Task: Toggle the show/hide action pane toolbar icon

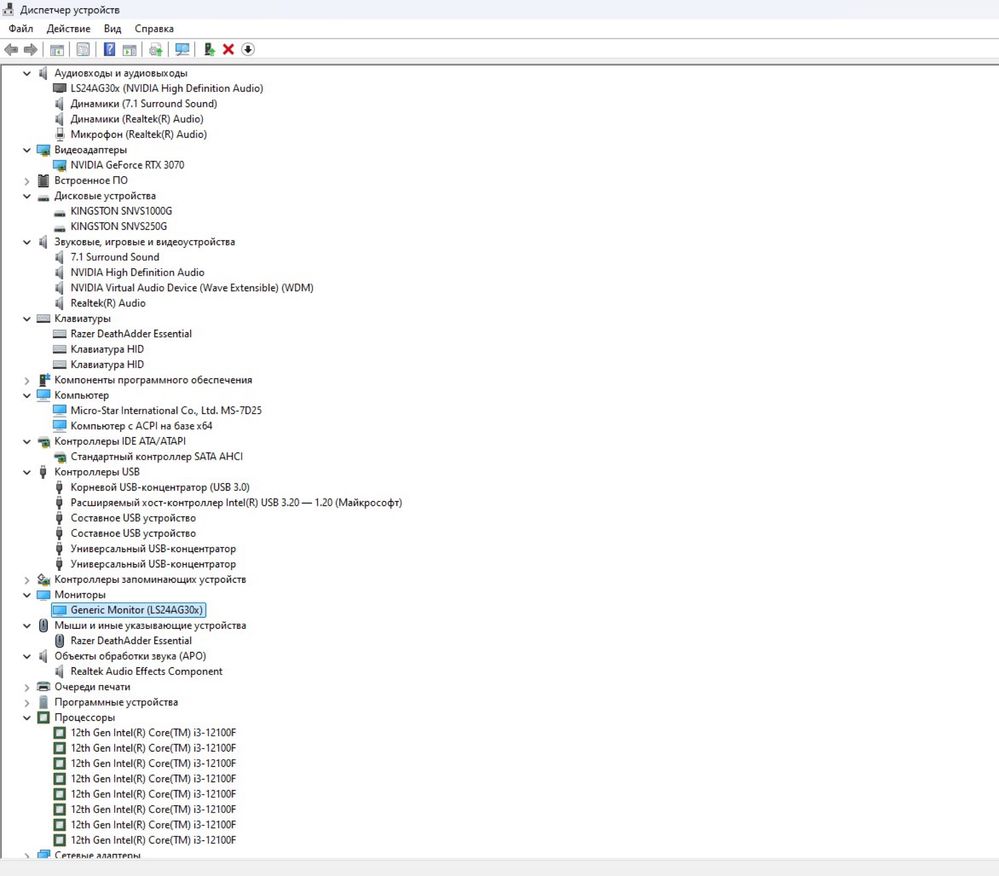Action: 129,49
